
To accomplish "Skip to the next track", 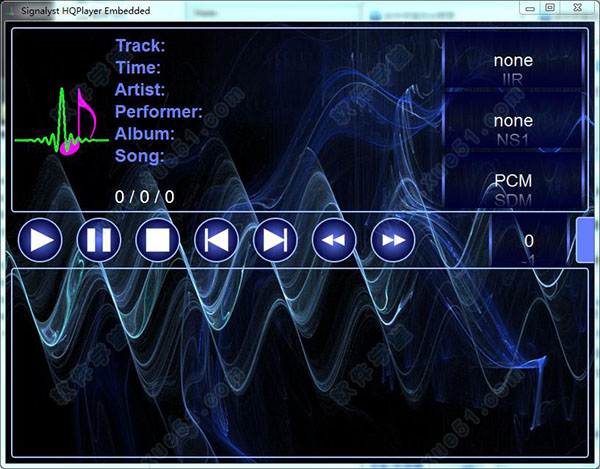I will coord(276,240).
